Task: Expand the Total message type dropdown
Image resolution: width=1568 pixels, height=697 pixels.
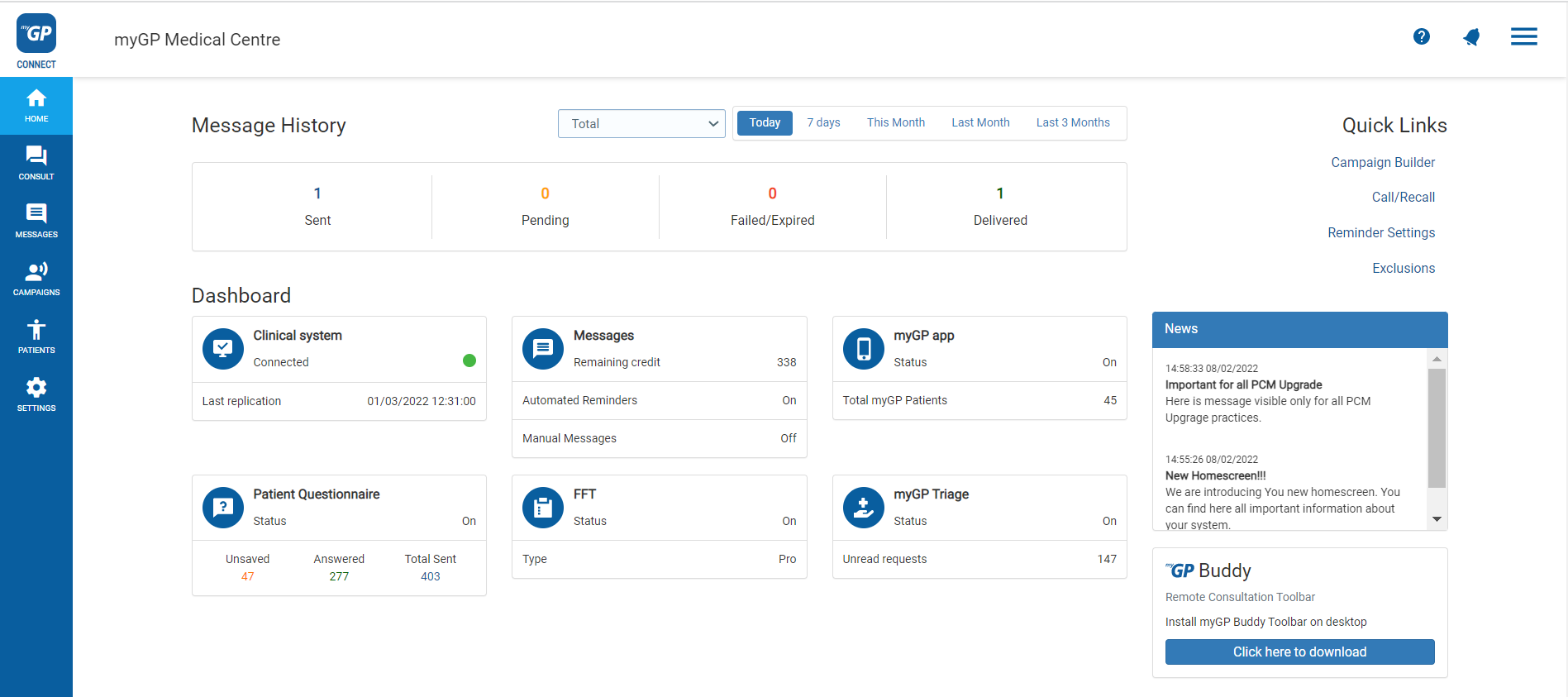Action: tap(641, 124)
